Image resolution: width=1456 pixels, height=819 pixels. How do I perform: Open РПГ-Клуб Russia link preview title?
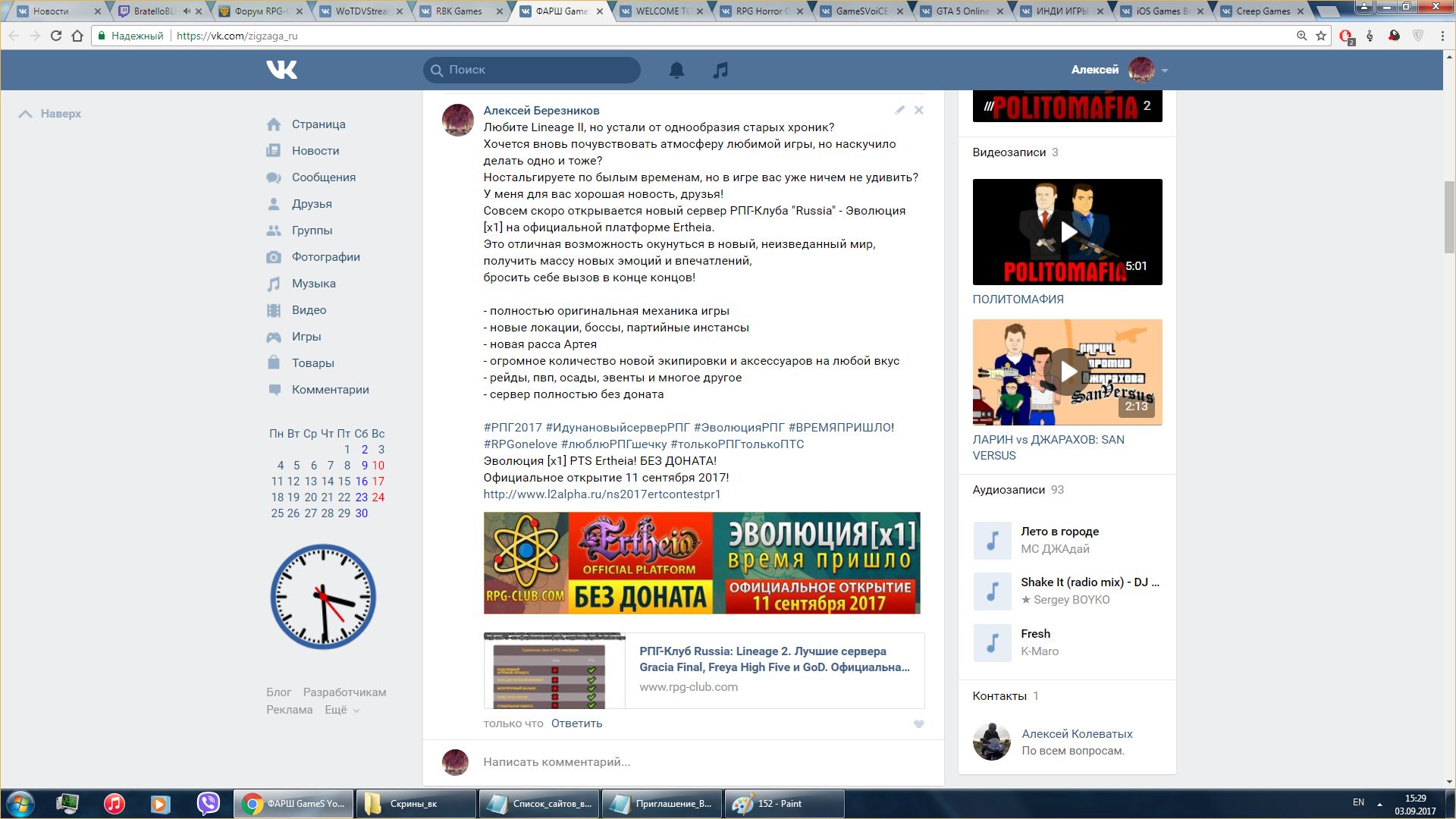pyautogui.click(x=774, y=659)
